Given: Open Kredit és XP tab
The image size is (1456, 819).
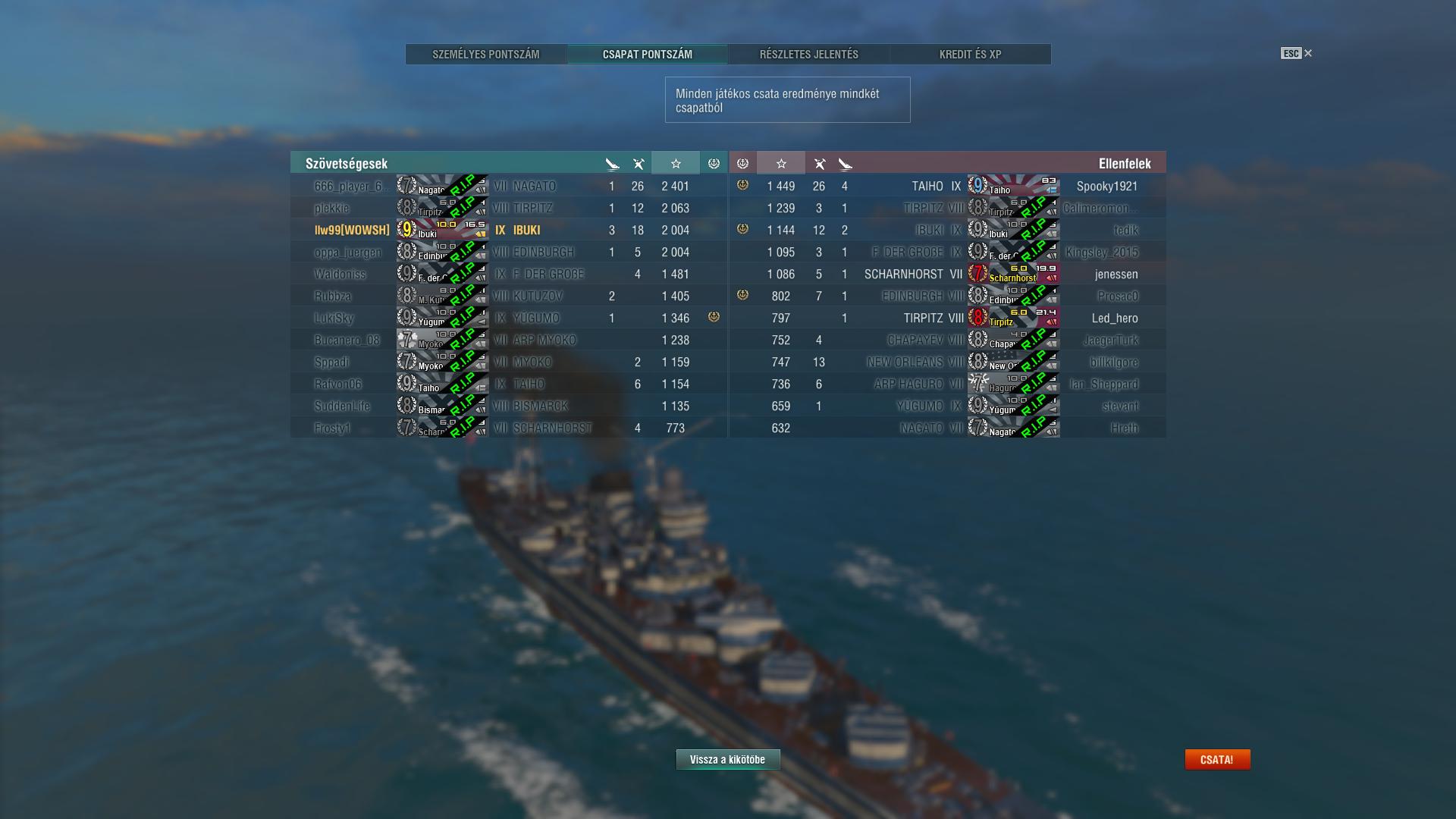Looking at the screenshot, I should point(971,55).
